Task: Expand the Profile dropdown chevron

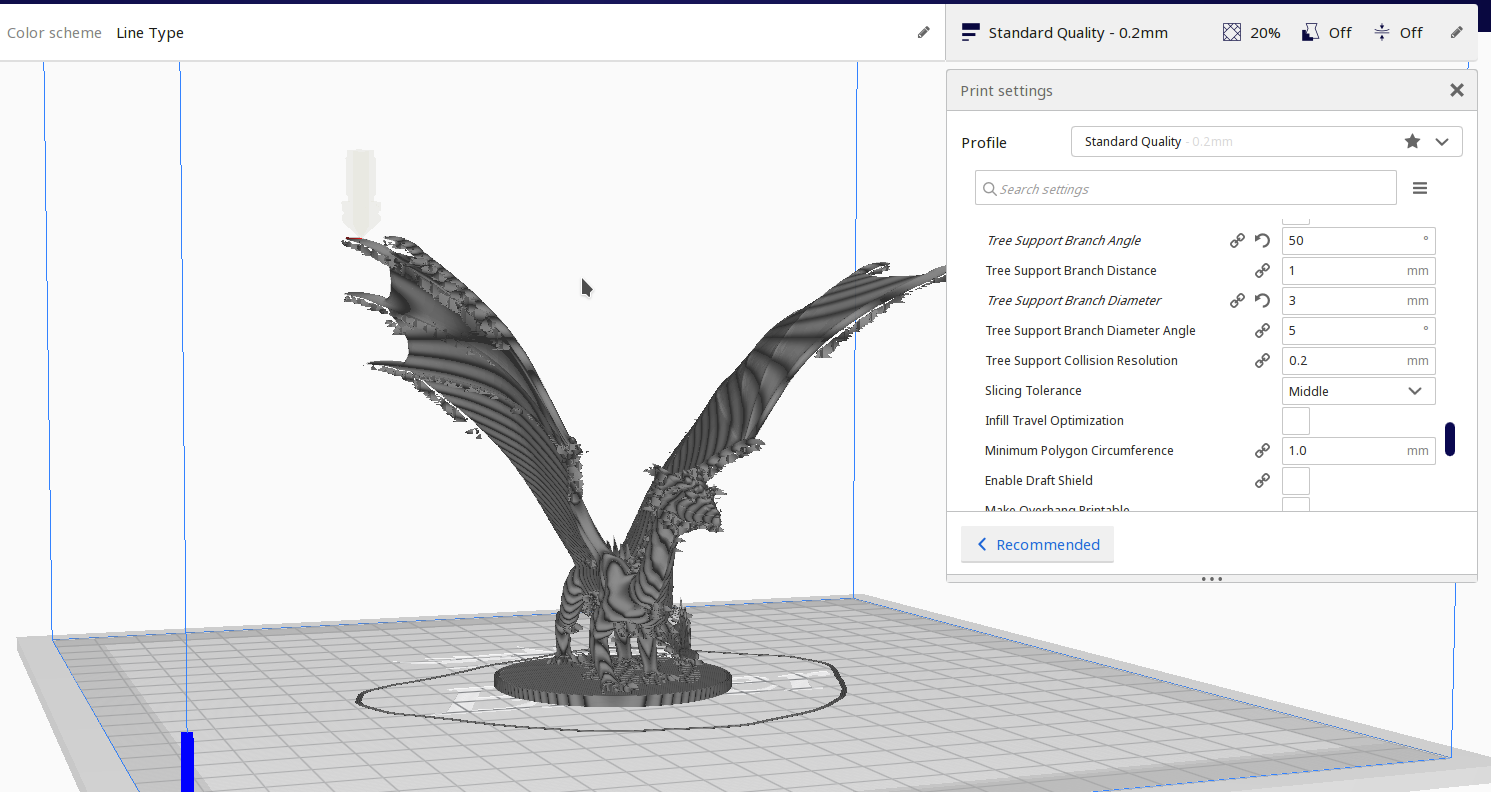Action: 1442,142
